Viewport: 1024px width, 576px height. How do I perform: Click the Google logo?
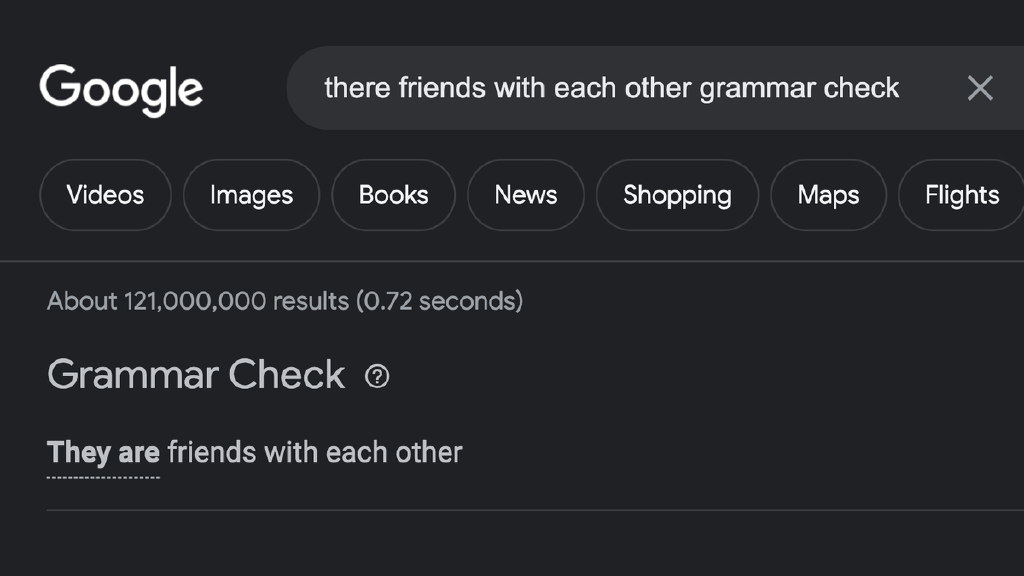pyautogui.click(x=121, y=89)
